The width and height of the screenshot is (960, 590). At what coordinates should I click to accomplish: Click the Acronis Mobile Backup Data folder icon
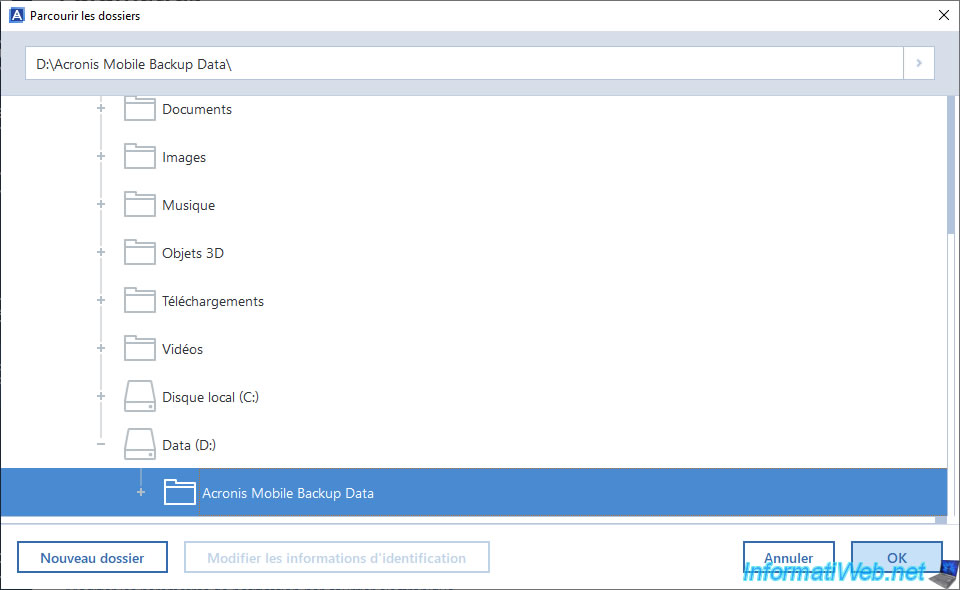(x=179, y=492)
